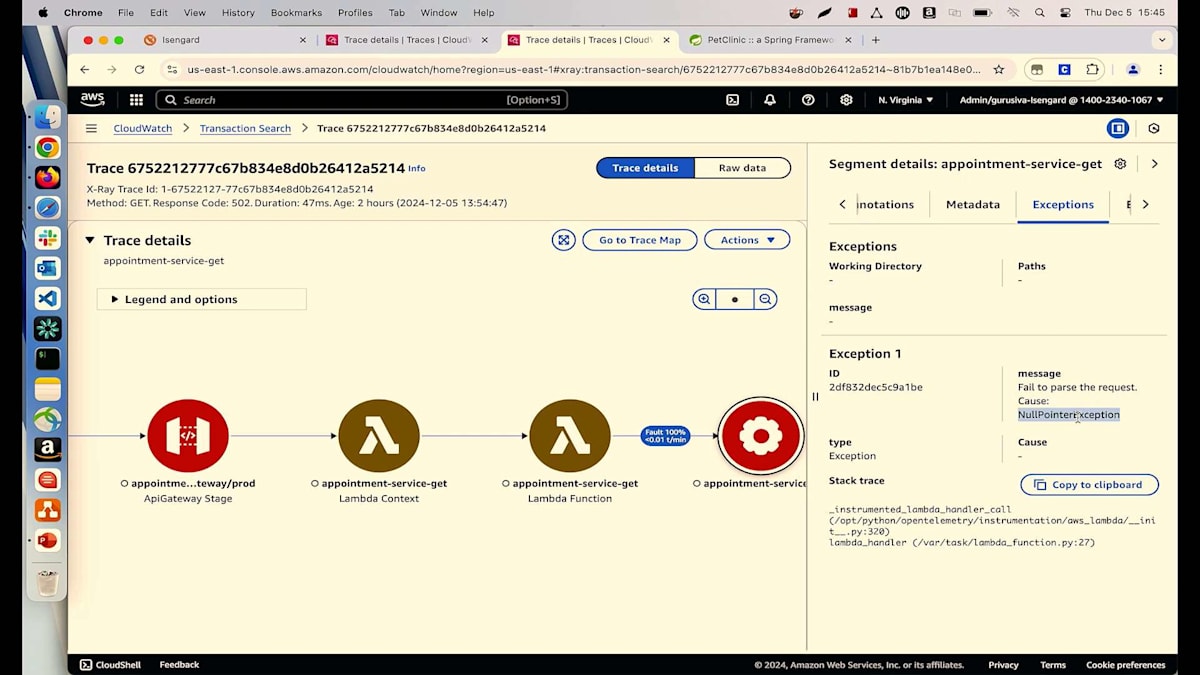Image resolution: width=1200 pixels, height=675 pixels.
Task: Click the Fault 100% edge badge
Action: [665, 436]
